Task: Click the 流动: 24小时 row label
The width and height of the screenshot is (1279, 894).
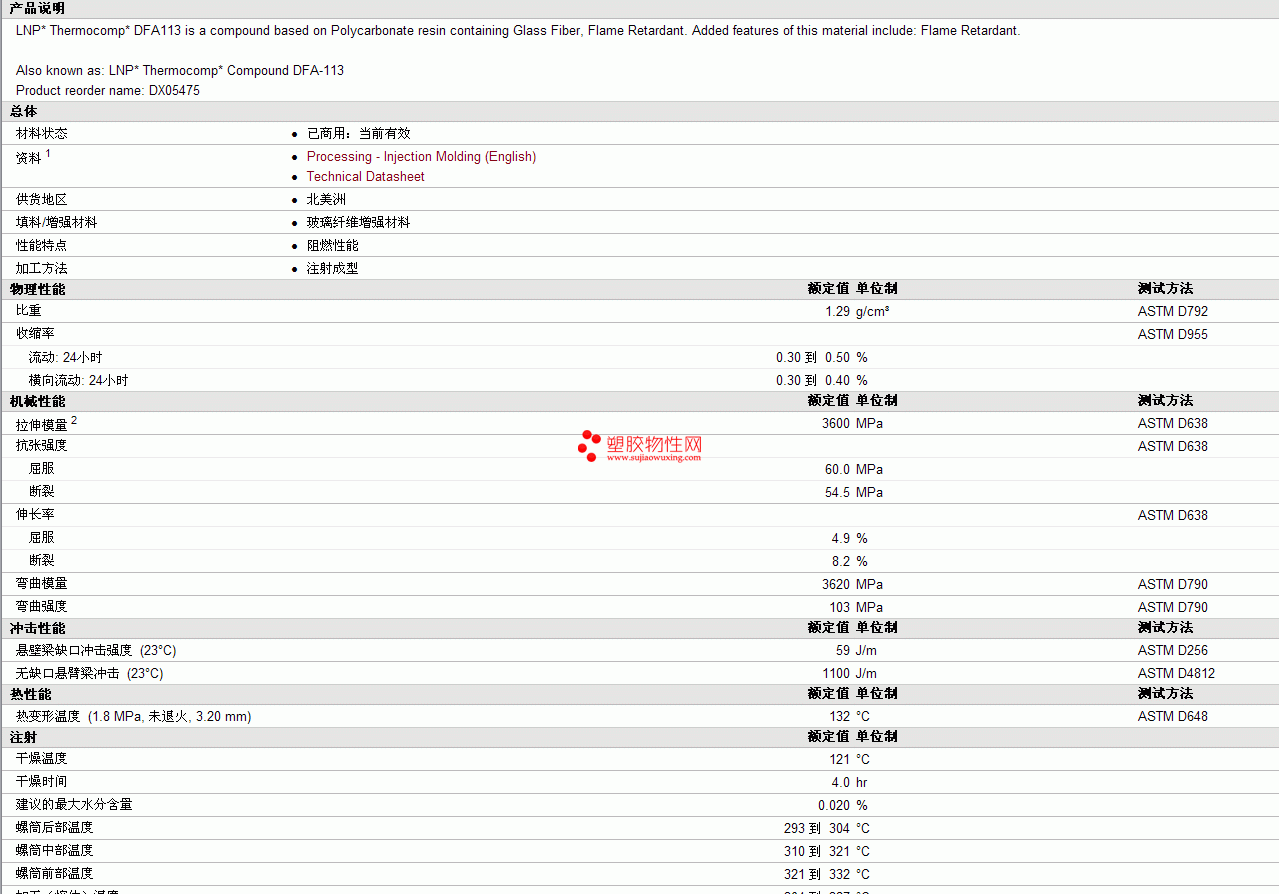Action: pyautogui.click(x=65, y=357)
